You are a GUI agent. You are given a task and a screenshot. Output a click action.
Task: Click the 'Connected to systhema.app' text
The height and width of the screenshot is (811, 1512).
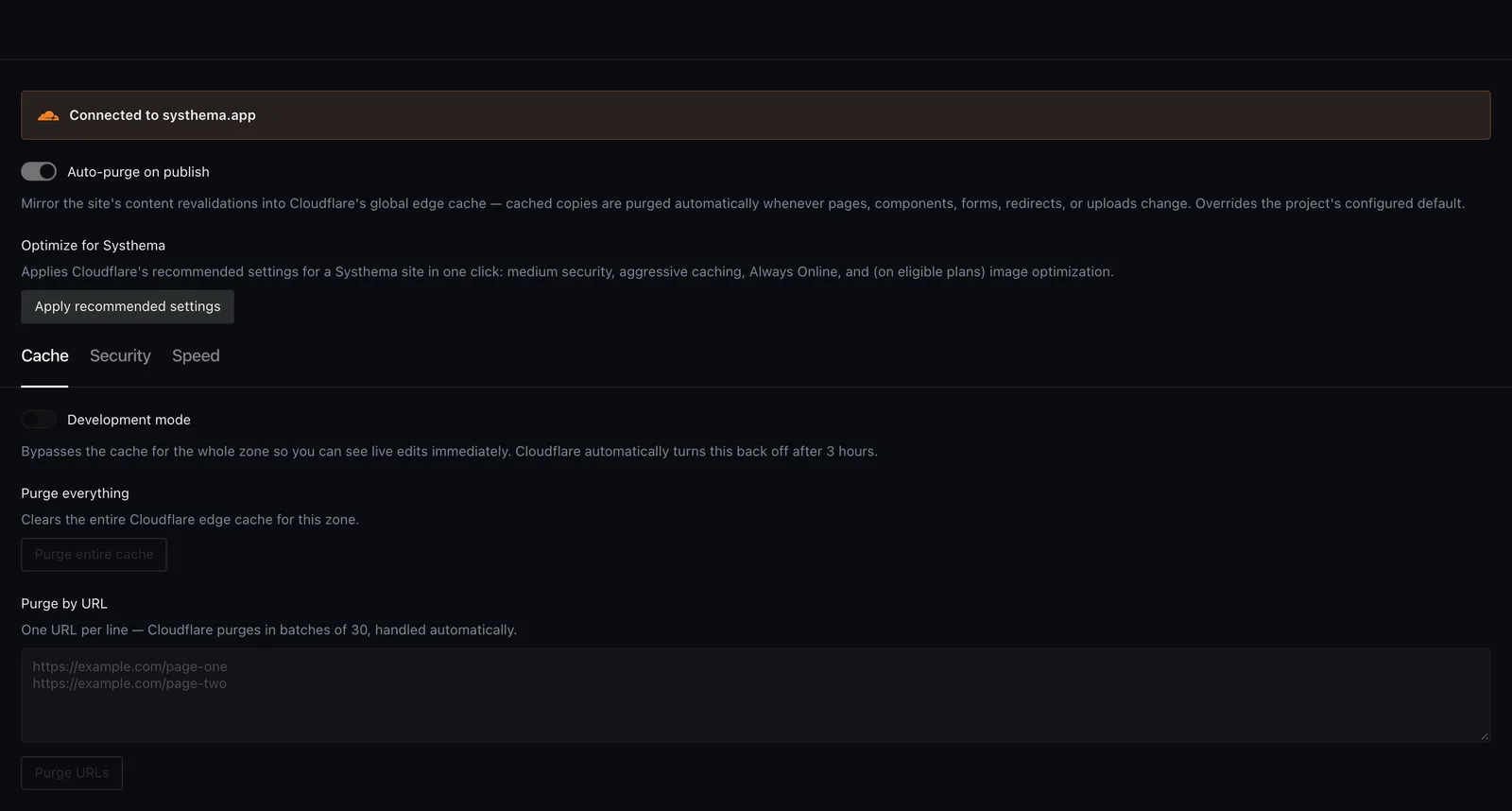163,115
